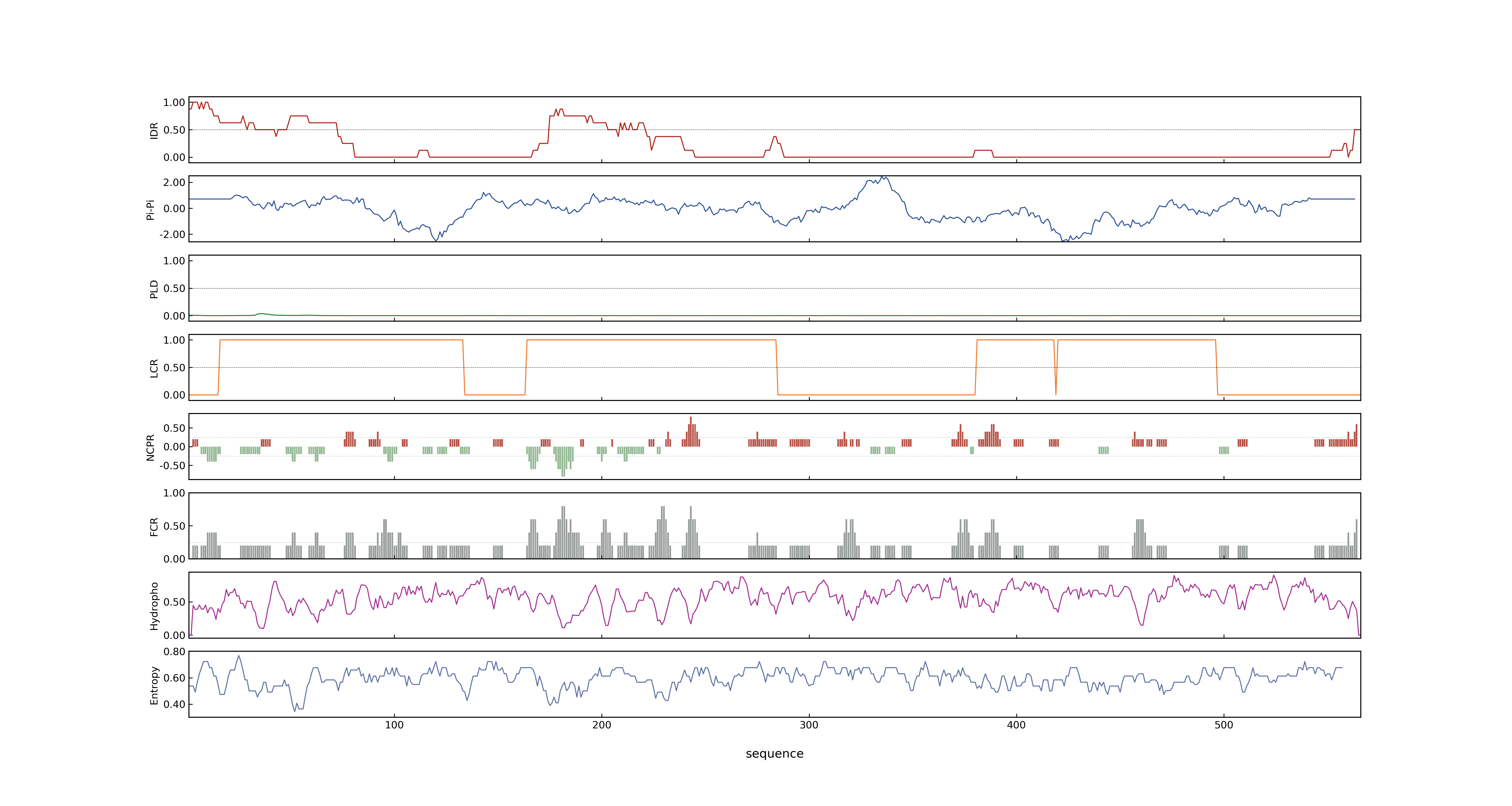Screen dimensions: 1512x806
Task: Click the '0.60' tick on Entropy axis
Action: tap(174, 678)
